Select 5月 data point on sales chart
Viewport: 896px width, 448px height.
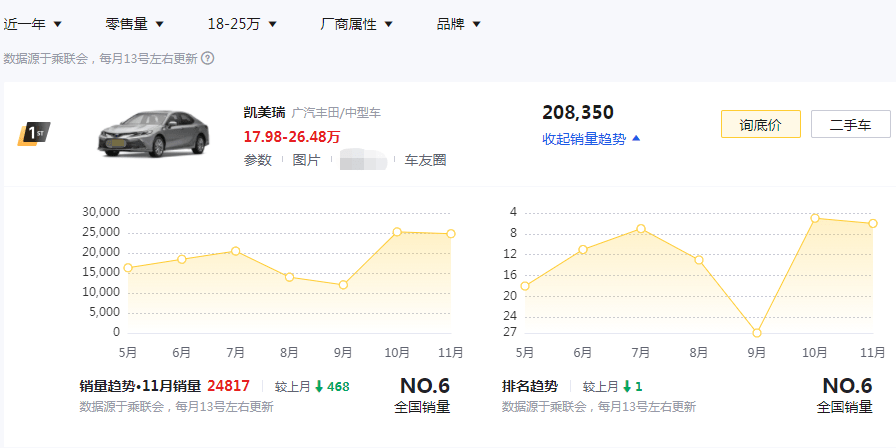click(x=128, y=267)
